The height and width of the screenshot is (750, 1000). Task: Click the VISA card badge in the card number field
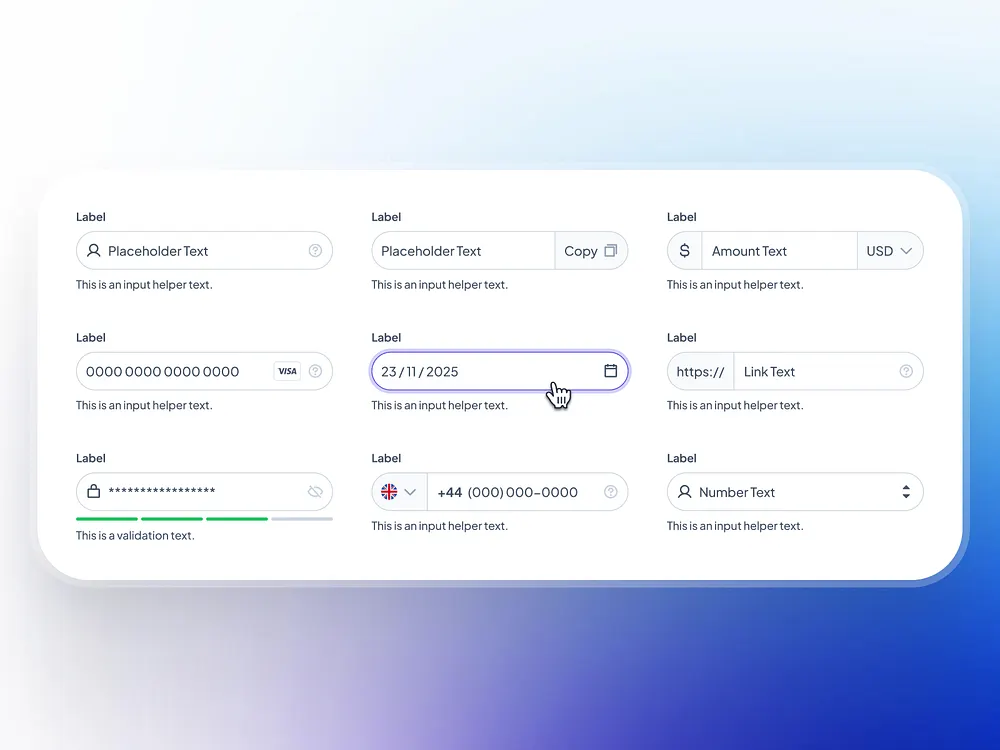click(287, 371)
